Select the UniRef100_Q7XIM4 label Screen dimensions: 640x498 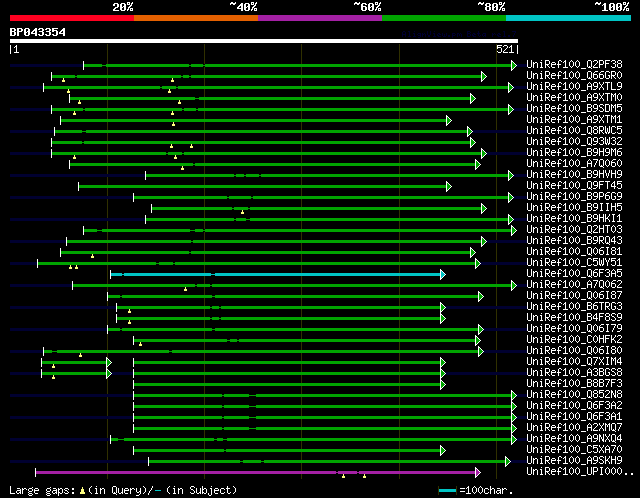point(574,362)
